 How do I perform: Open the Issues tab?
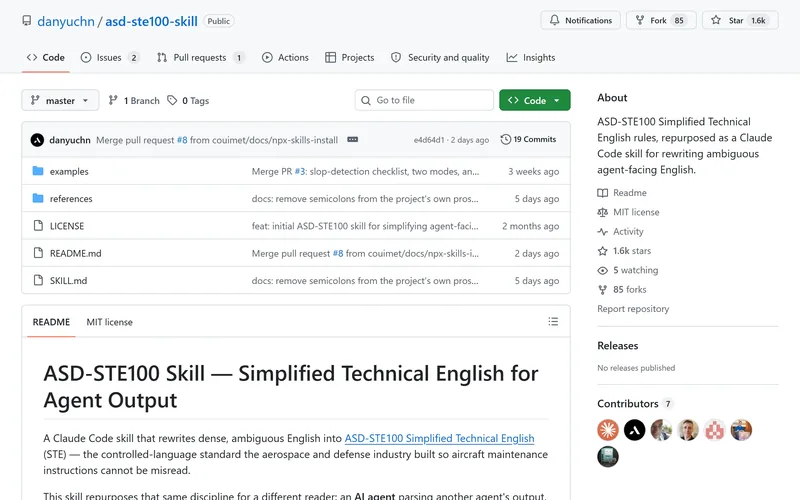click(x=110, y=58)
